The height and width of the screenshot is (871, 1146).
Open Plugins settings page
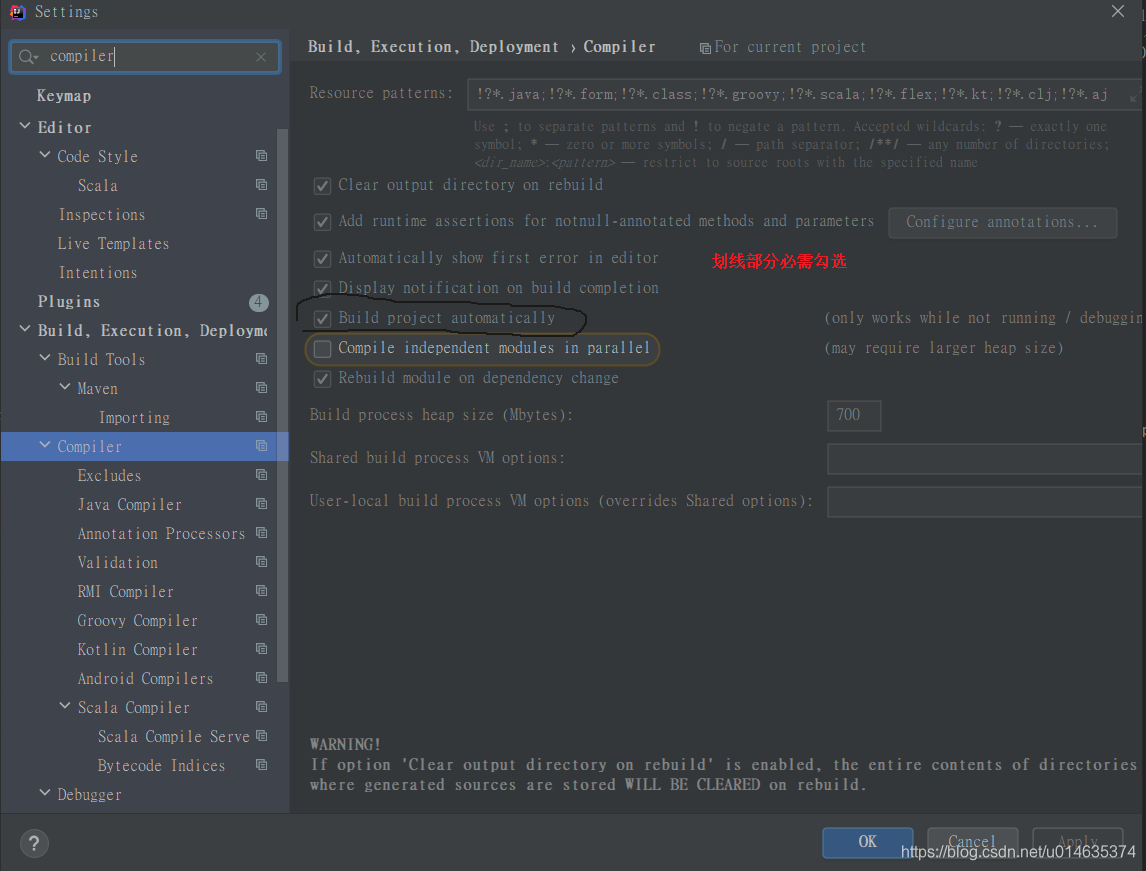(69, 302)
